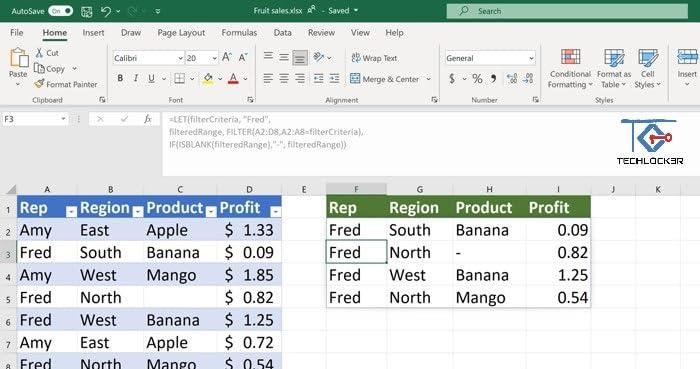Click the Align Left icon

click(268, 79)
